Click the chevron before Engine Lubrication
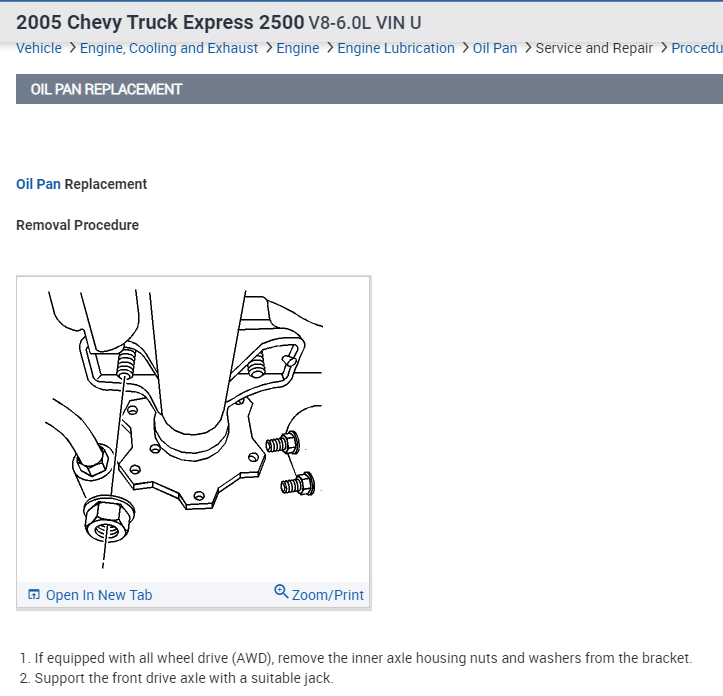Screen dimensions: 723x696 coord(329,48)
